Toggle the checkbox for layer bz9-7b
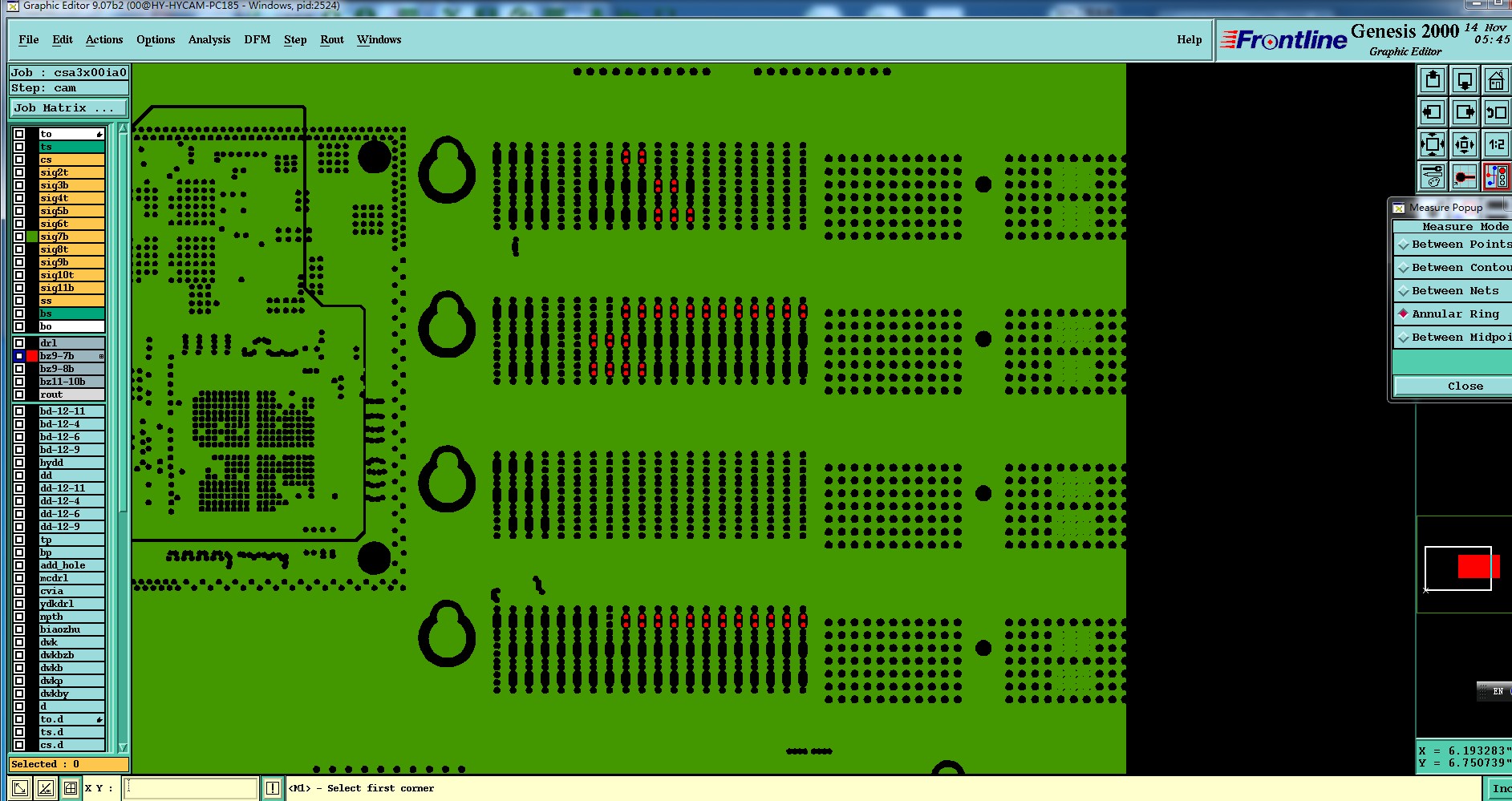 (19, 356)
